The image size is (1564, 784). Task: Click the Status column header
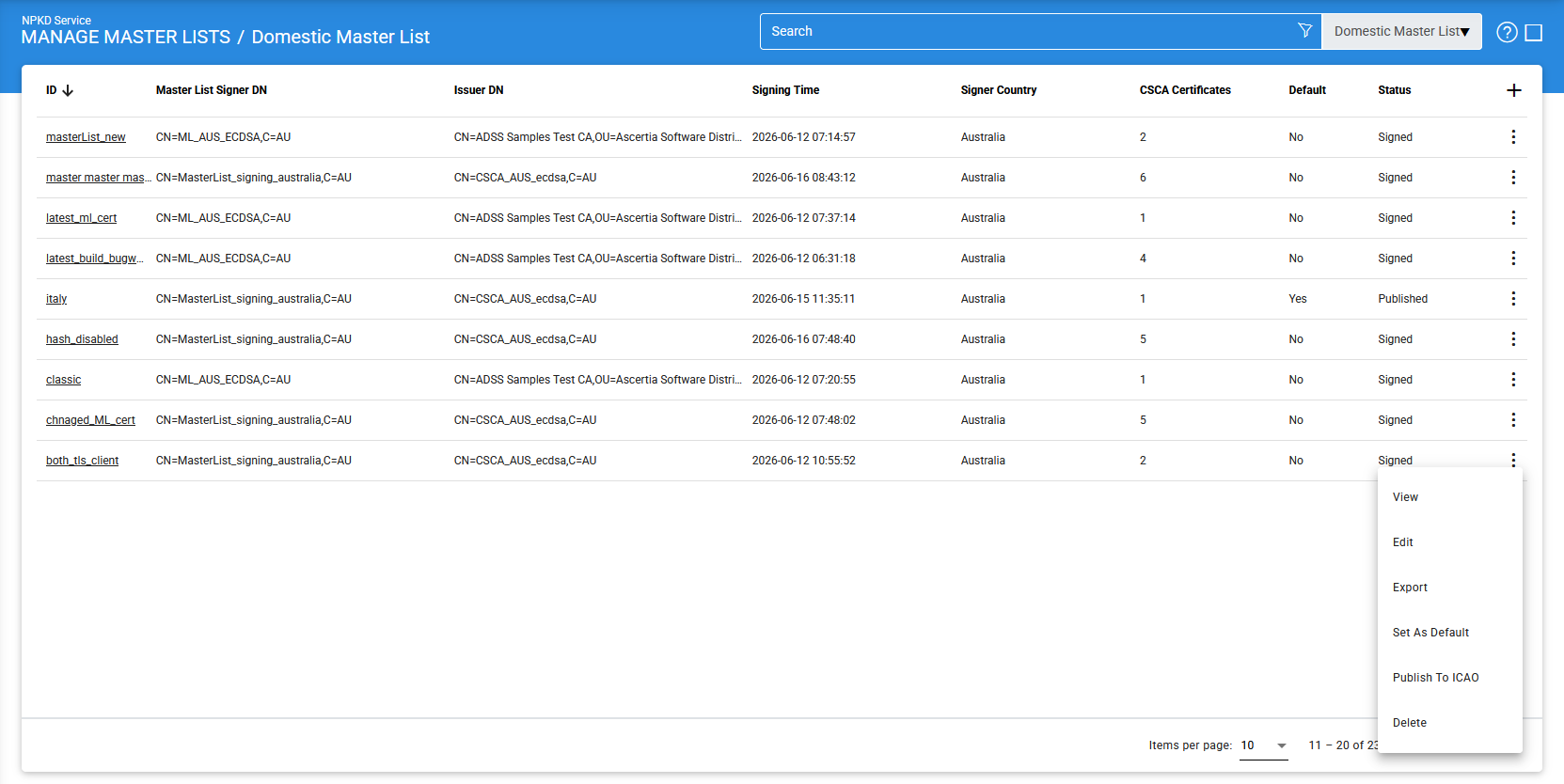tap(1395, 90)
